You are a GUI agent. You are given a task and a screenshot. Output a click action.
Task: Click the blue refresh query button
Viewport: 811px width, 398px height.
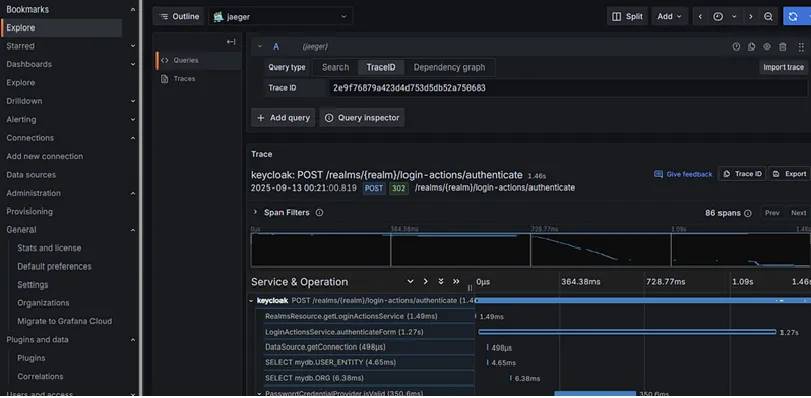point(793,17)
